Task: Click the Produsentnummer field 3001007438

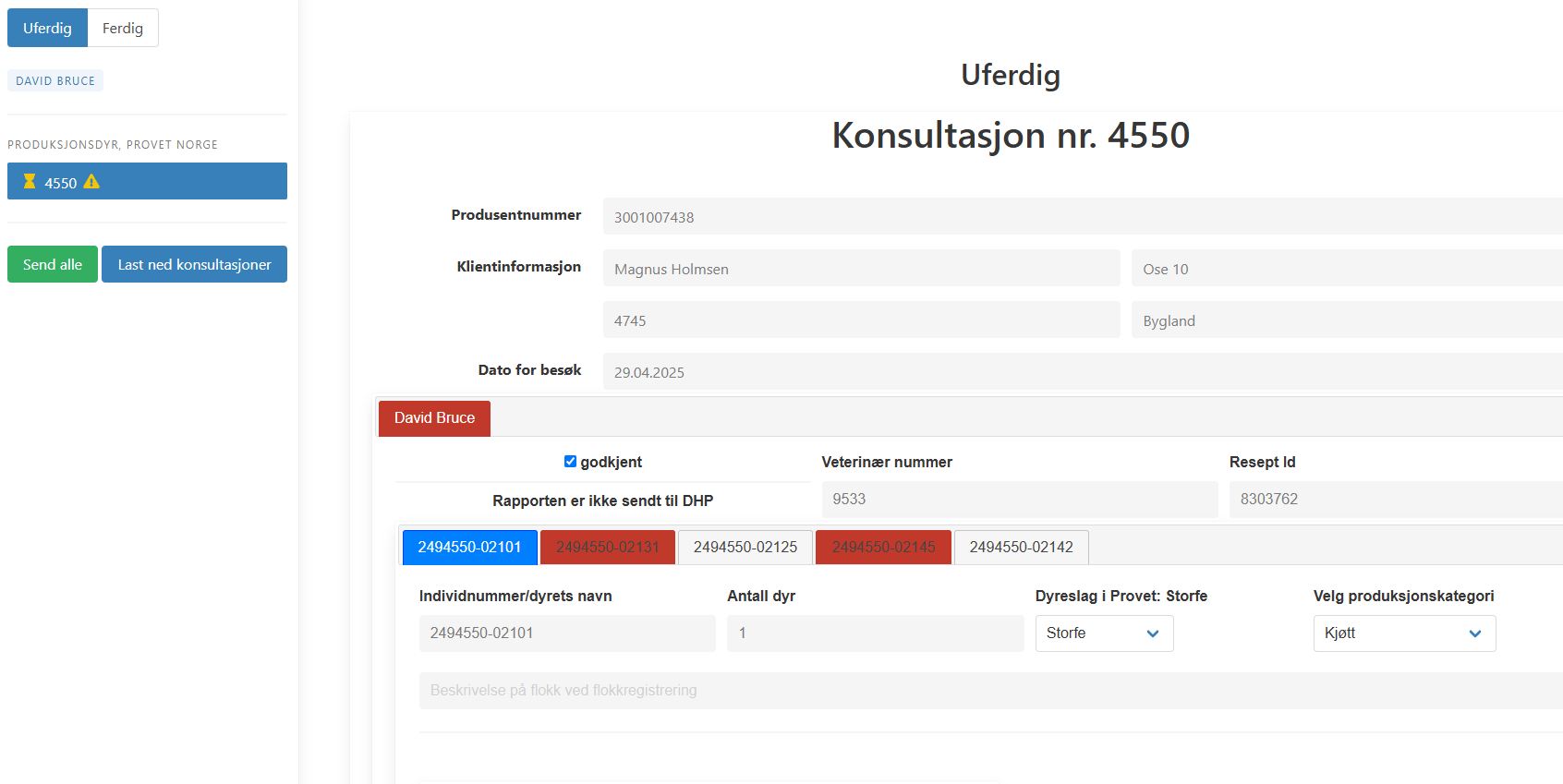Action: [1083, 216]
